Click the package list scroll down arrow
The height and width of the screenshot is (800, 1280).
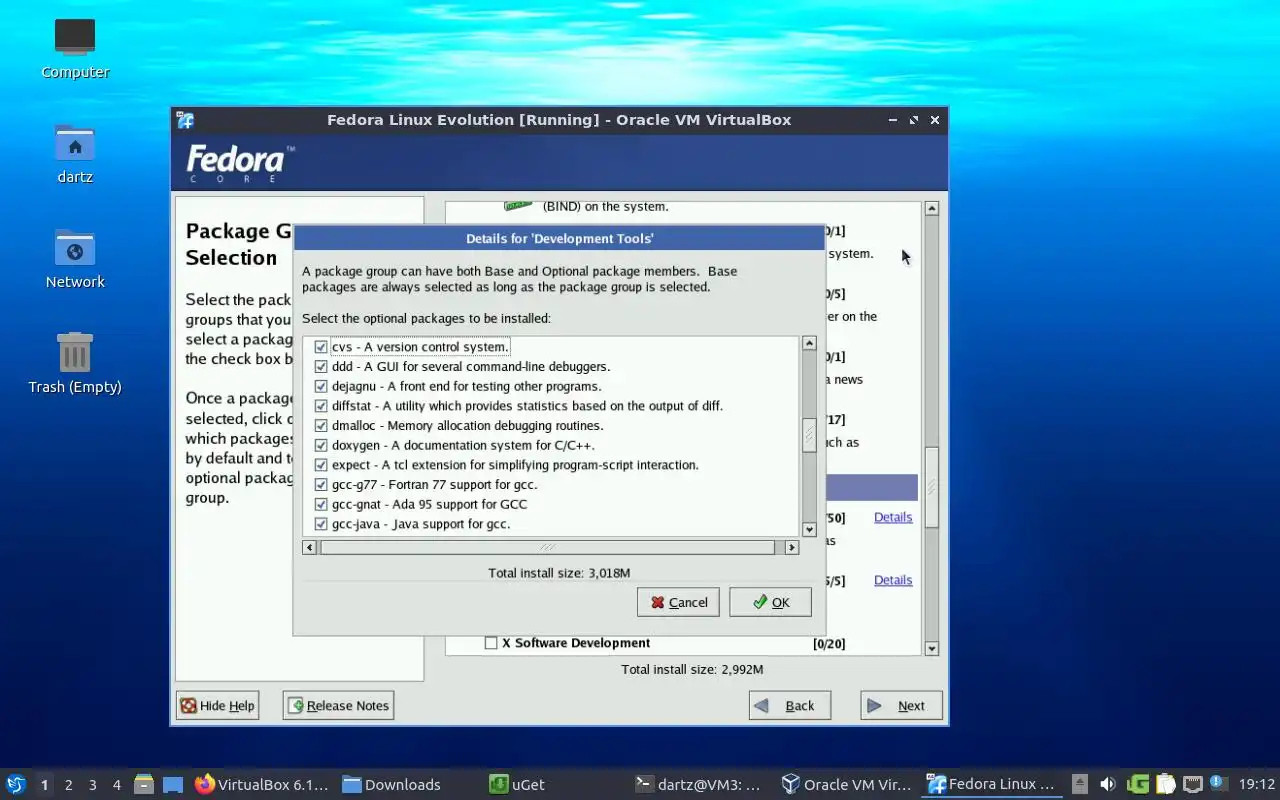[x=809, y=530]
